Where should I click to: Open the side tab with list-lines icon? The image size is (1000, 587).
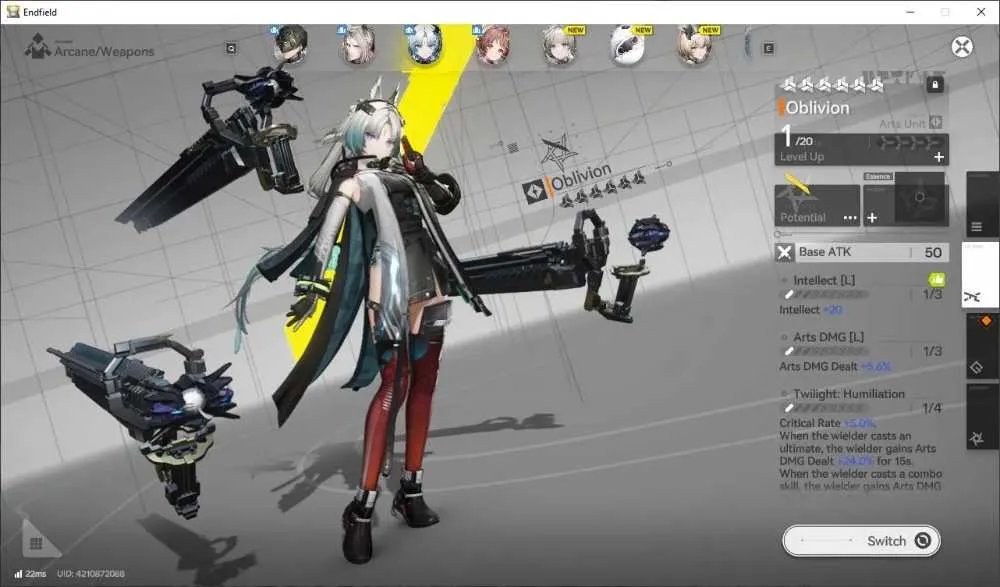pyautogui.click(x=982, y=205)
